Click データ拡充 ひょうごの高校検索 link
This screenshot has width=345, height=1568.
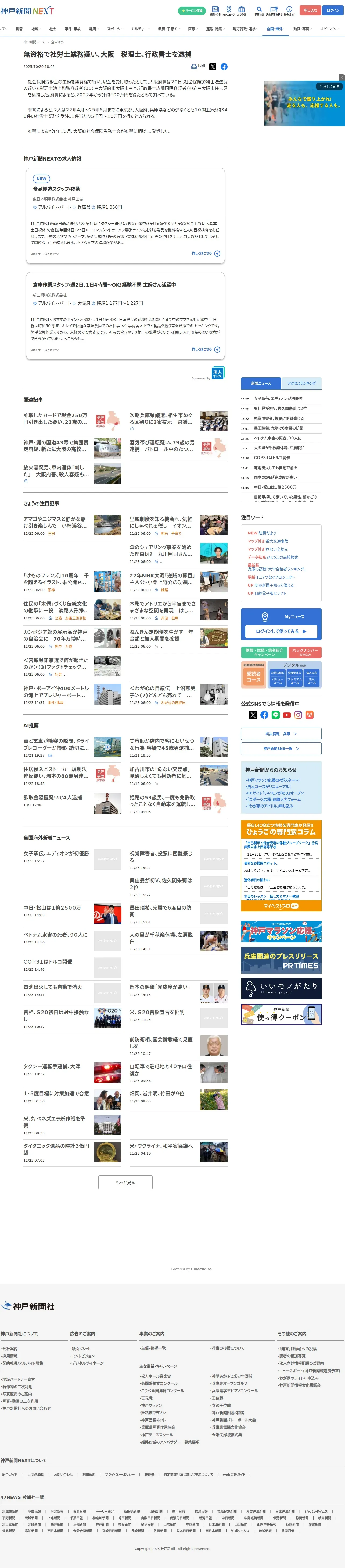[x=273, y=557]
